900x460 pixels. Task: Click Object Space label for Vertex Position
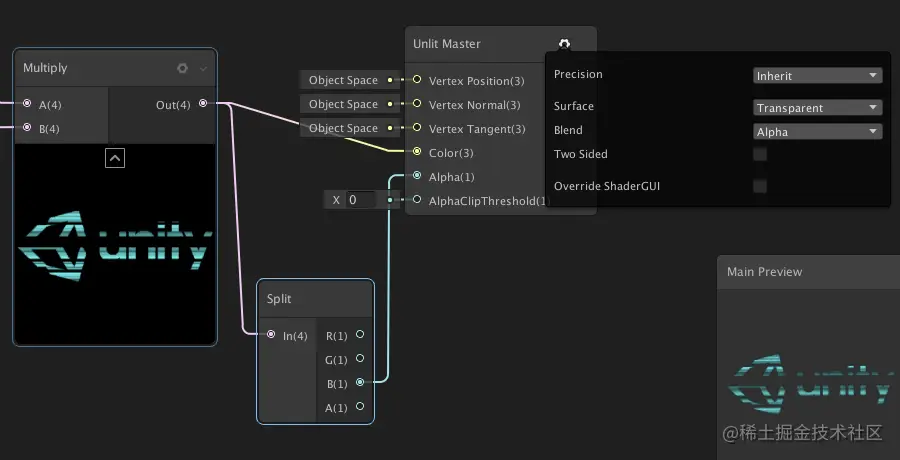click(343, 80)
